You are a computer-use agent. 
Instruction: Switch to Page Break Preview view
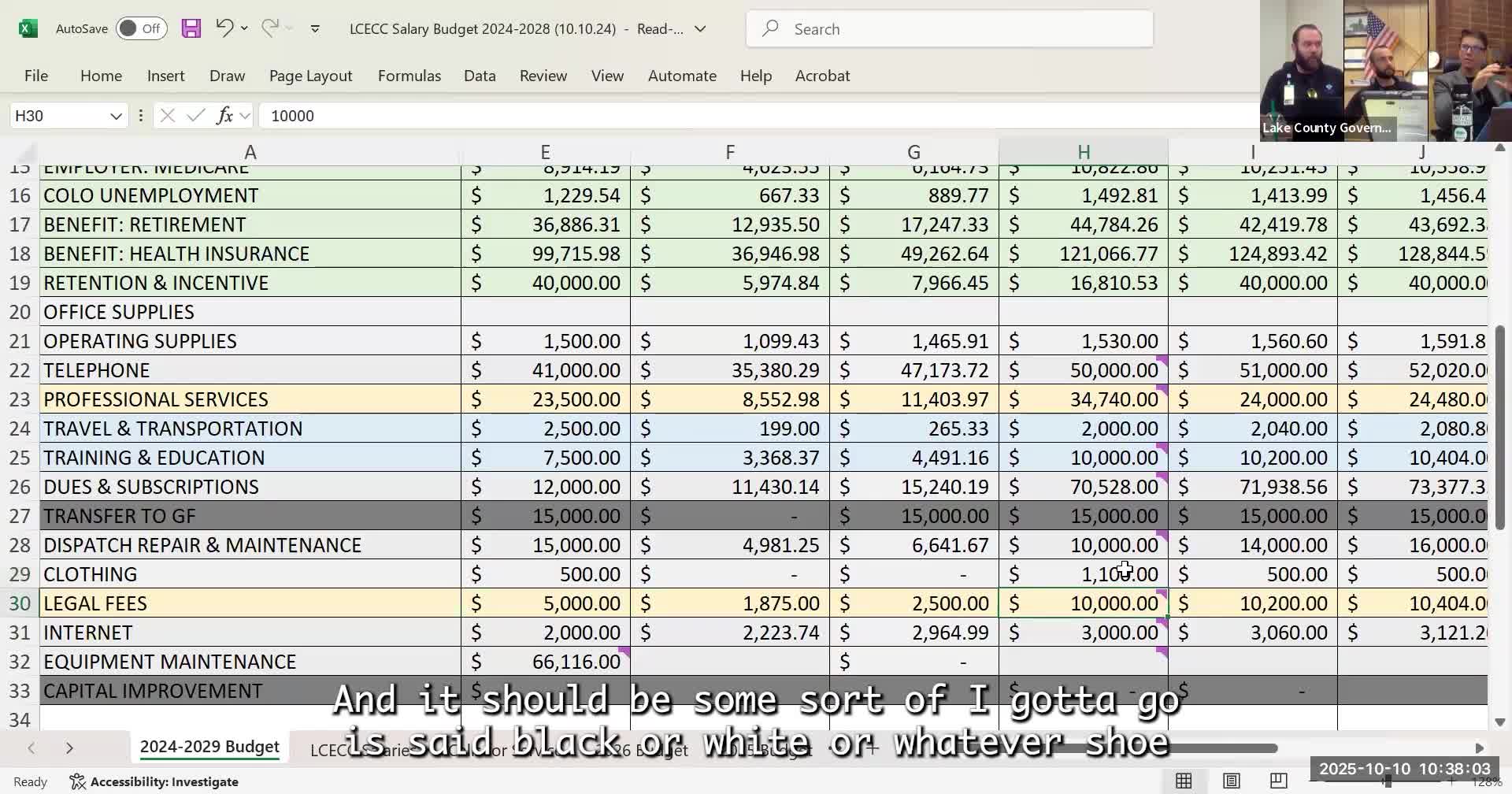pyautogui.click(x=1278, y=781)
